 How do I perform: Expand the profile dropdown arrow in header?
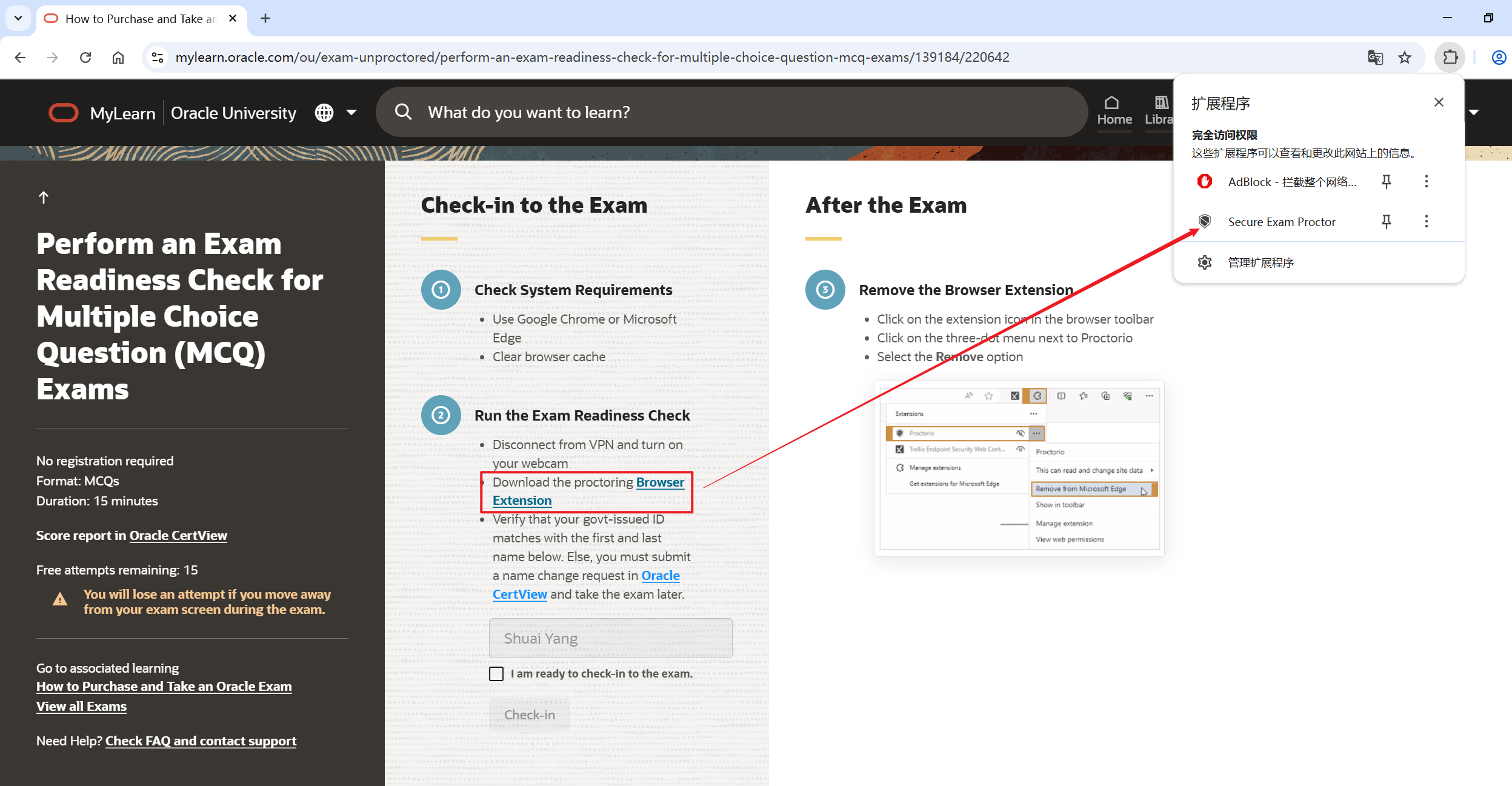click(1474, 113)
